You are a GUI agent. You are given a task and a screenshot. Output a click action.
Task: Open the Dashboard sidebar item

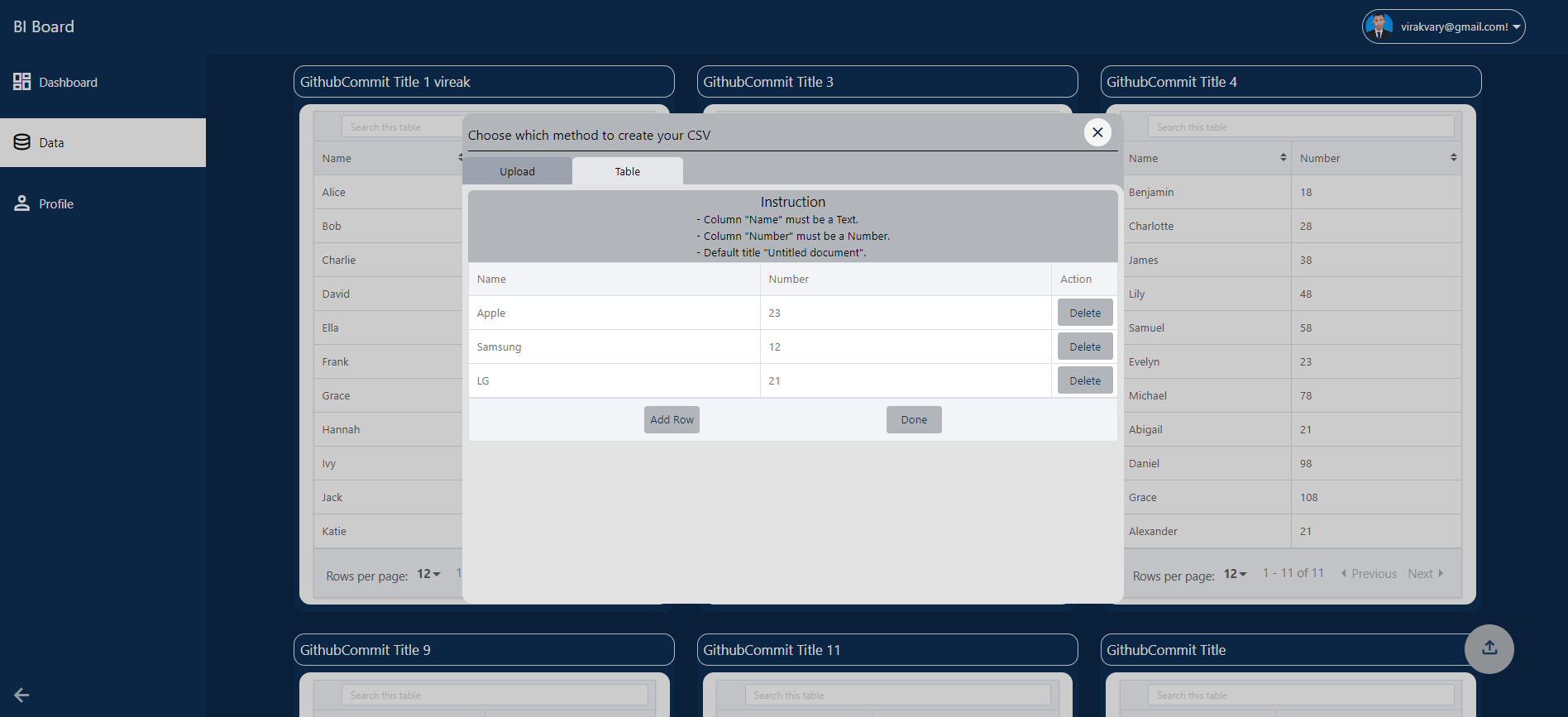click(x=103, y=82)
